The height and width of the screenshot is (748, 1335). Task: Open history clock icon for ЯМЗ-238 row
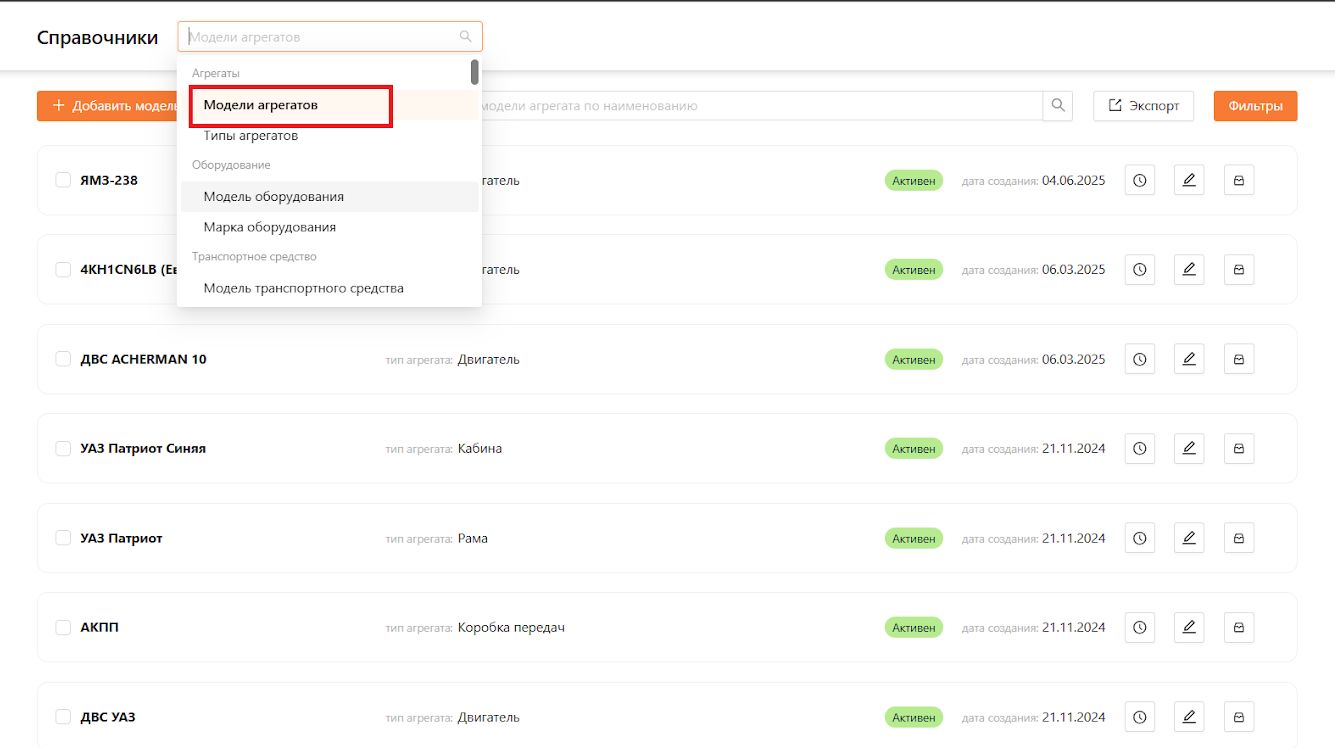[1139, 180]
